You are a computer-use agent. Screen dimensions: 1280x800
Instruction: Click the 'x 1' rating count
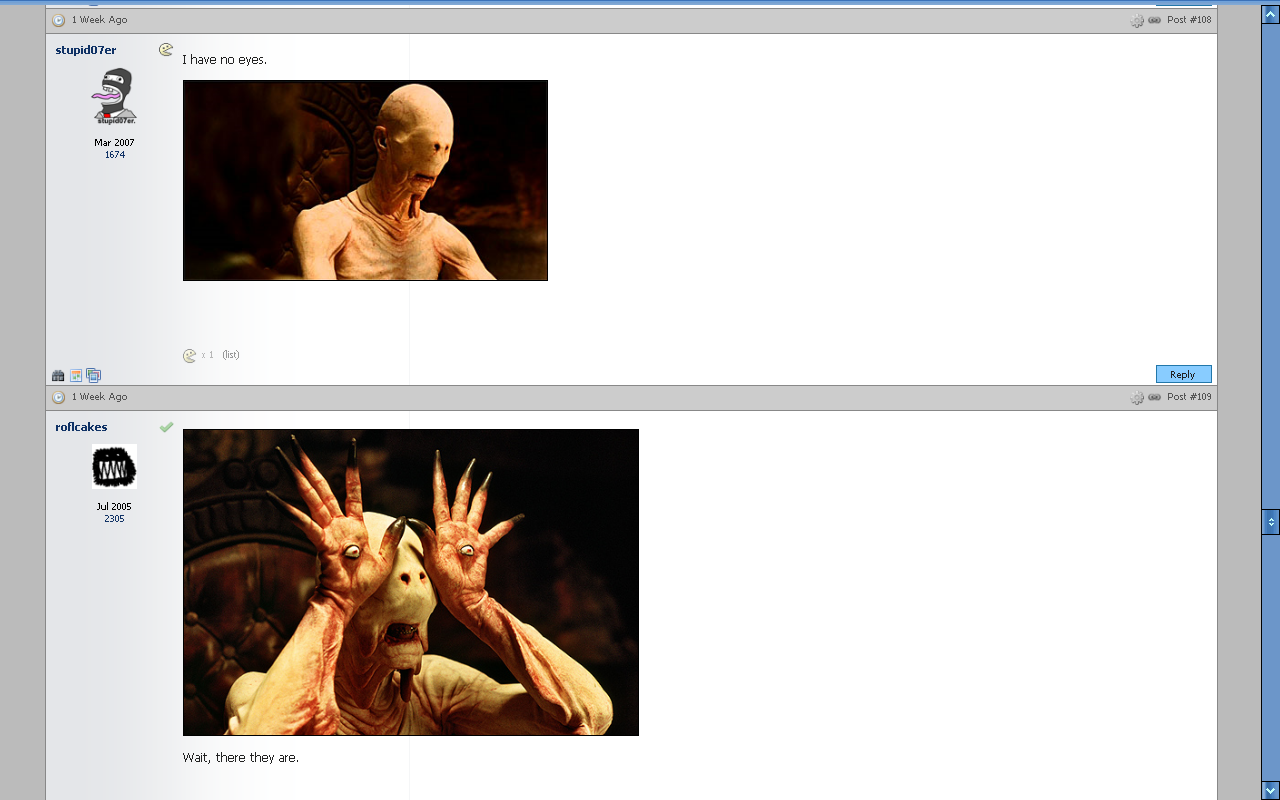pos(207,355)
